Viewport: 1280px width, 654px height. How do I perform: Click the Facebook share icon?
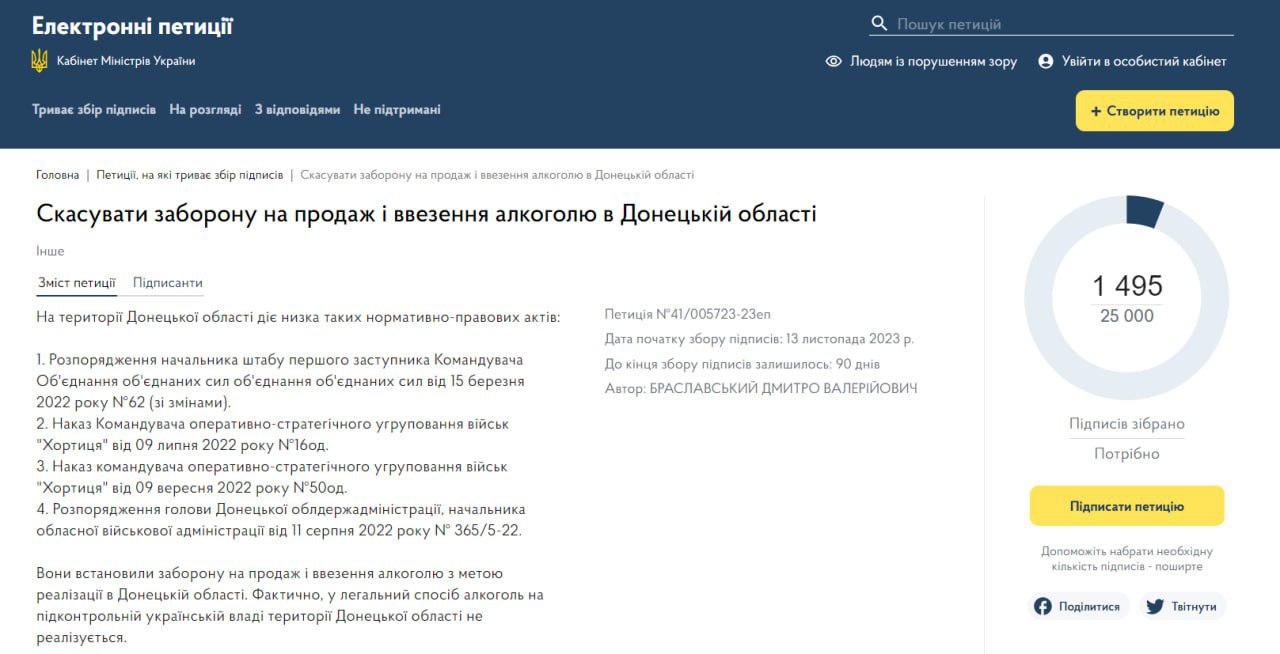[x=1043, y=606]
